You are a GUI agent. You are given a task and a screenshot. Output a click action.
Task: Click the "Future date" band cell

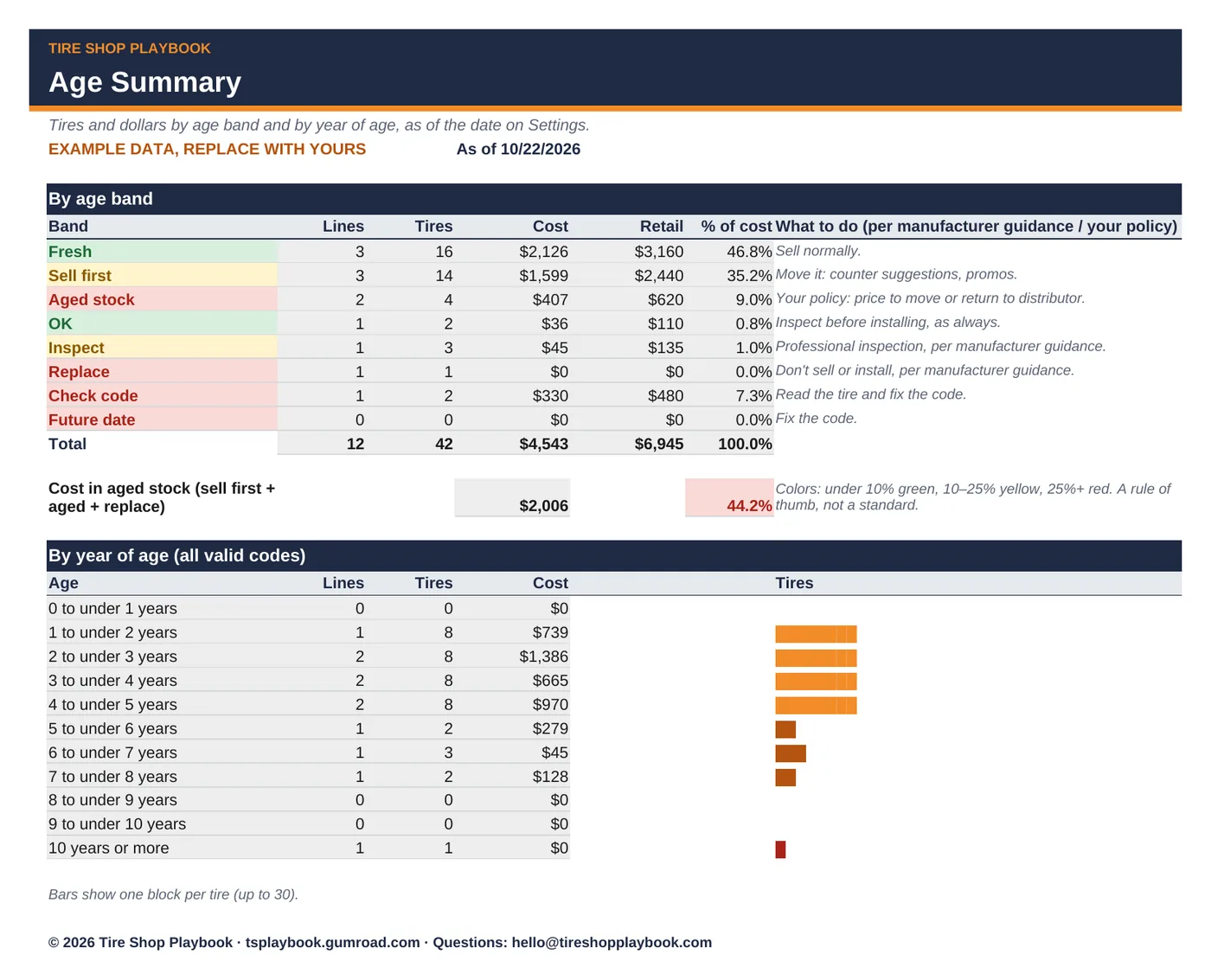tap(163, 420)
